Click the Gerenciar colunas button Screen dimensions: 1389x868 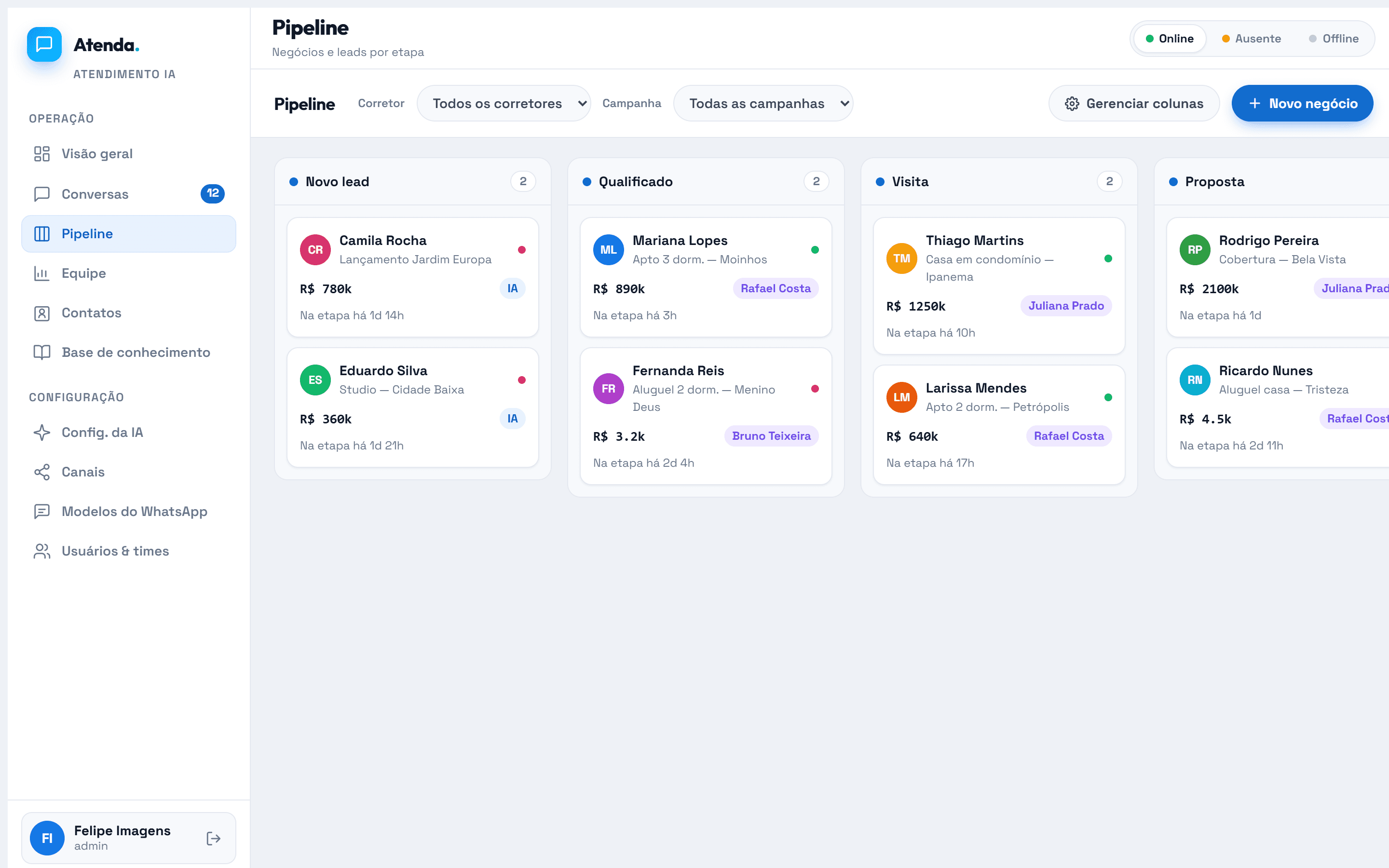[x=1133, y=103]
